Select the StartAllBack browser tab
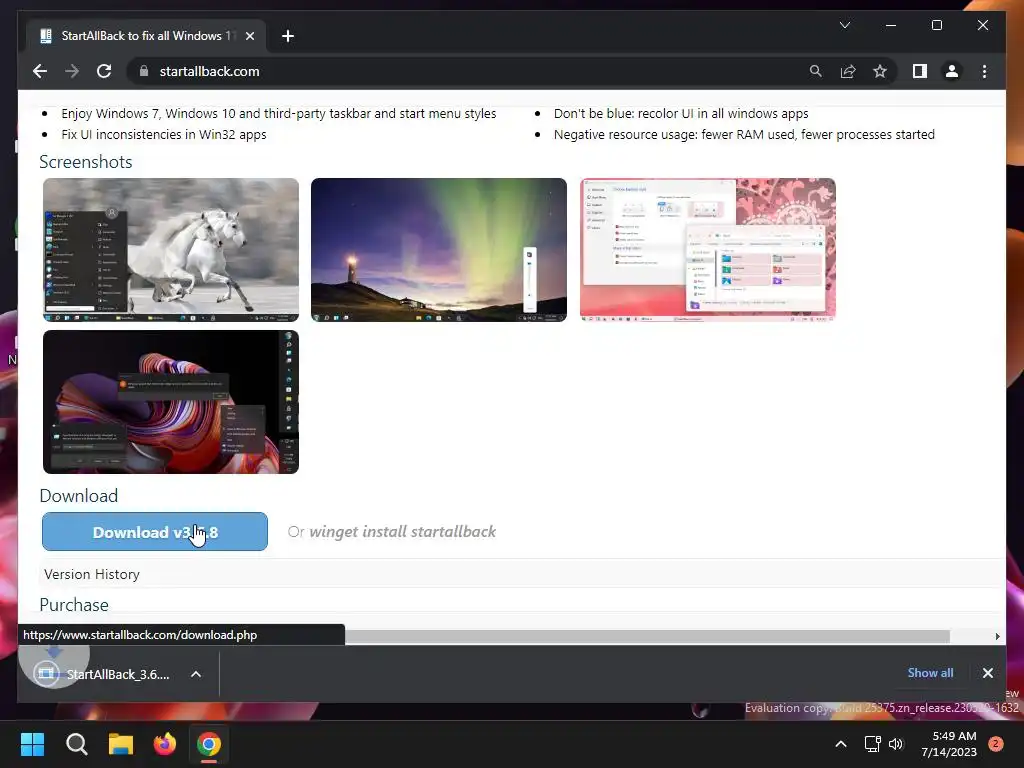1024x768 pixels. [x=147, y=36]
